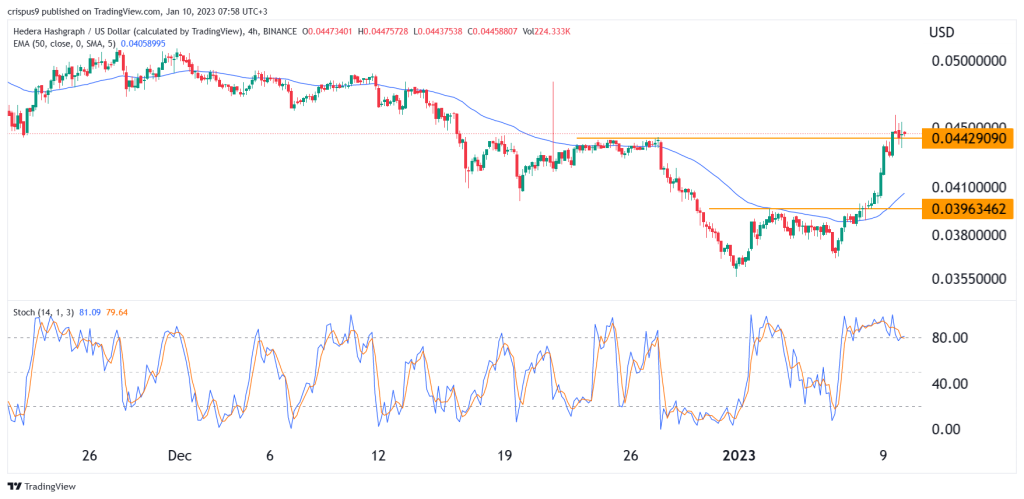Click the 9 date label on time axis
Viewport: 1024px width, 499px height.
coord(883,455)
